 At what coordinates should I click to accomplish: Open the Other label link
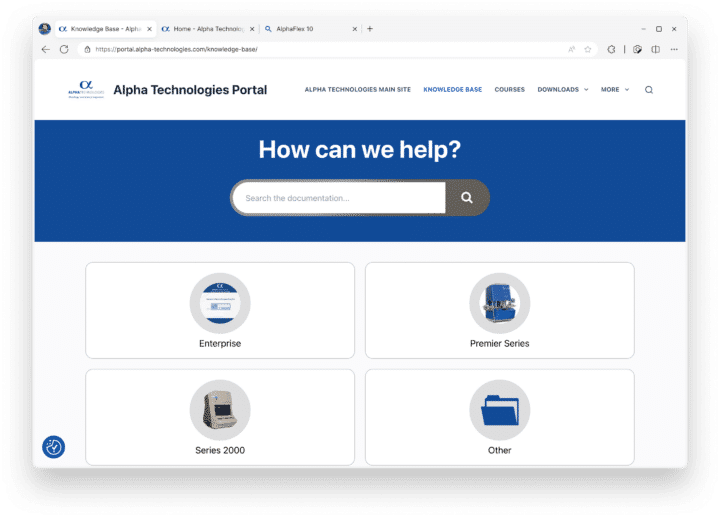point(500,450)
